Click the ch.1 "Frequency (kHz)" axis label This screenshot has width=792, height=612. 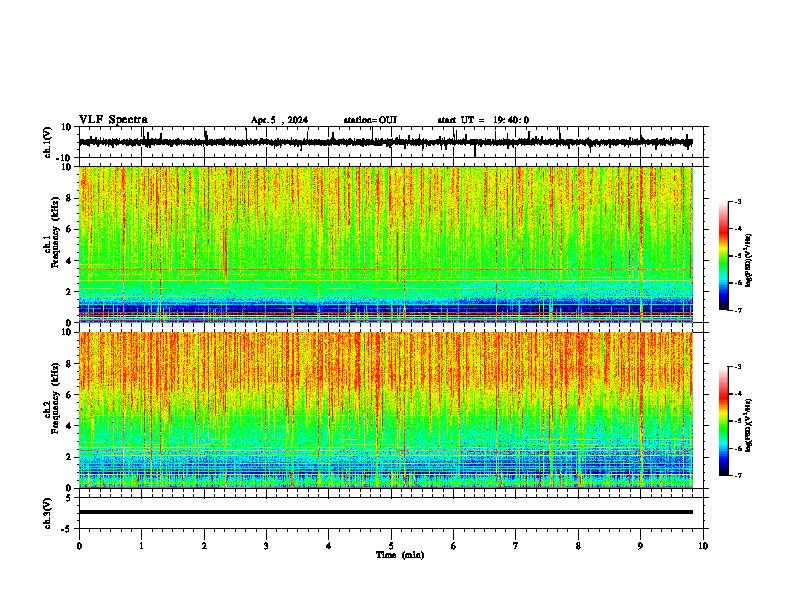click(x=55, y=233)
